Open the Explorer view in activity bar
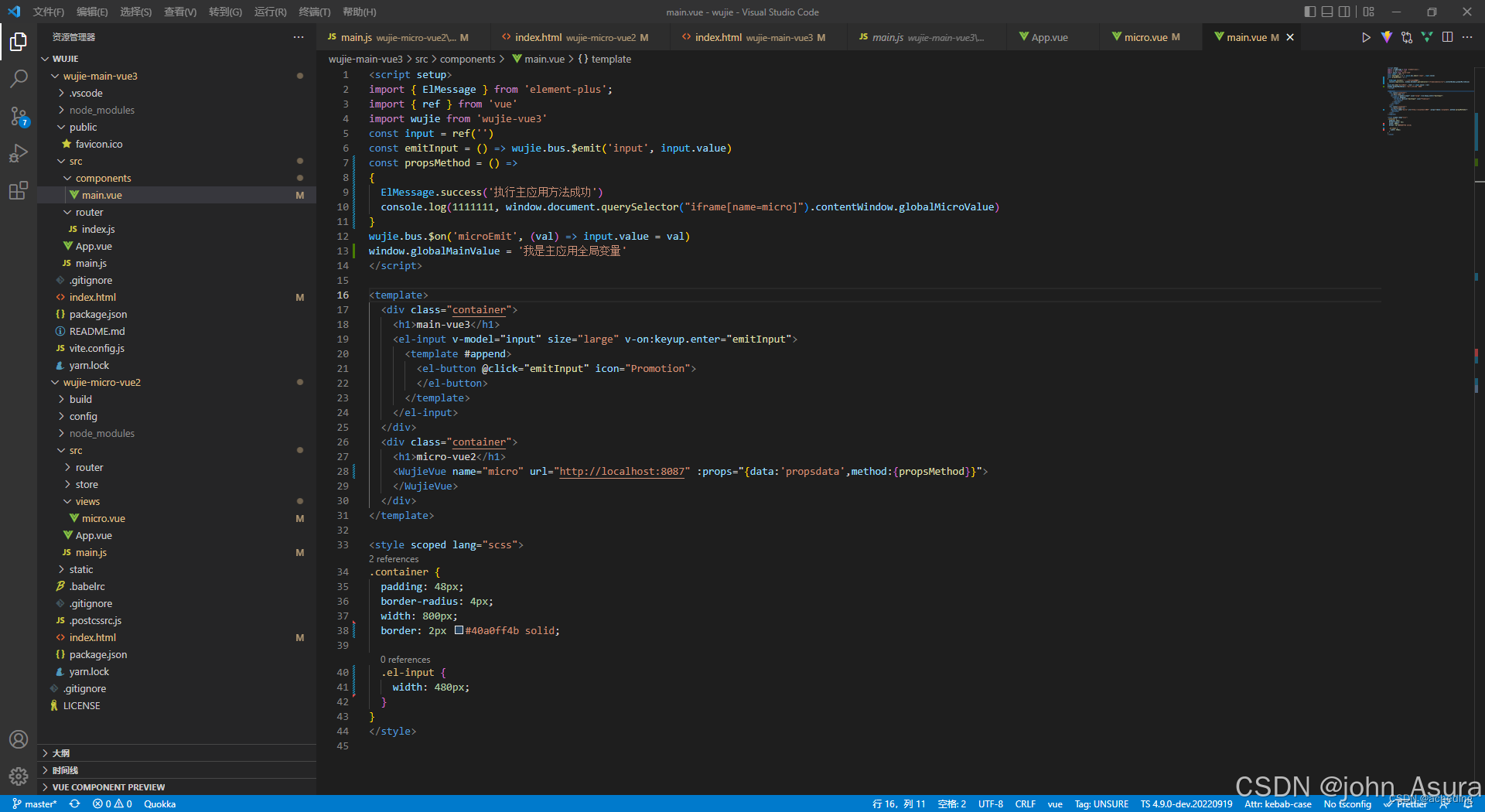 click(19, 42)
